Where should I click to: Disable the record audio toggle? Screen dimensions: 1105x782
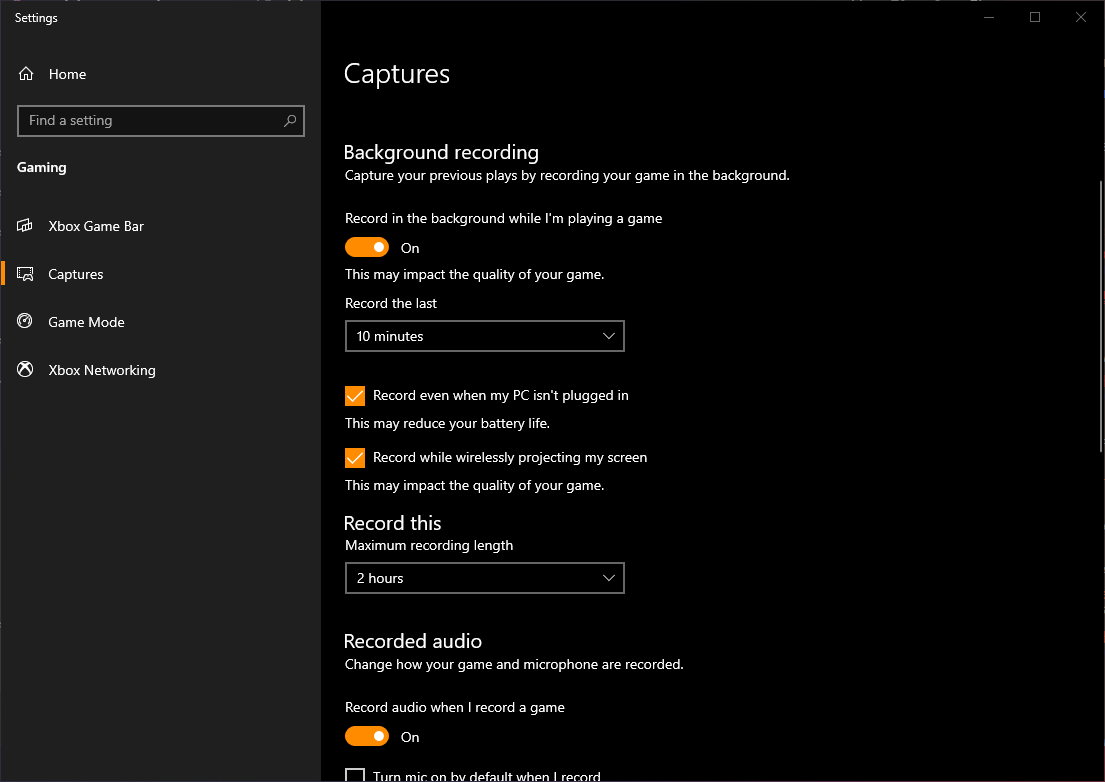(x=366, y=736)
